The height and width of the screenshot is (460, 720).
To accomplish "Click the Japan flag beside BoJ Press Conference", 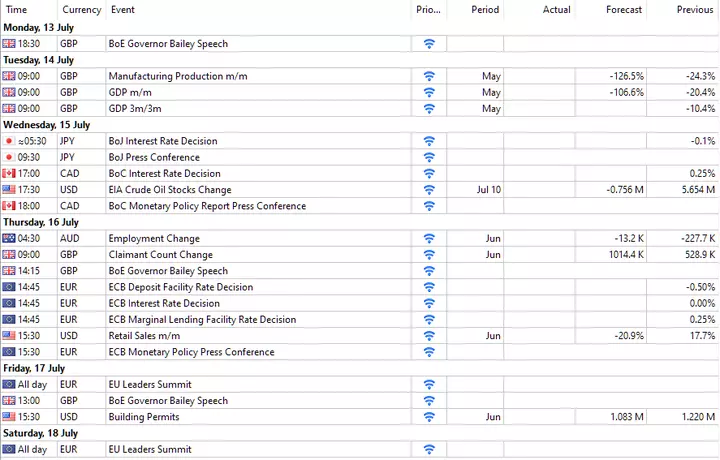I will 9,157.
